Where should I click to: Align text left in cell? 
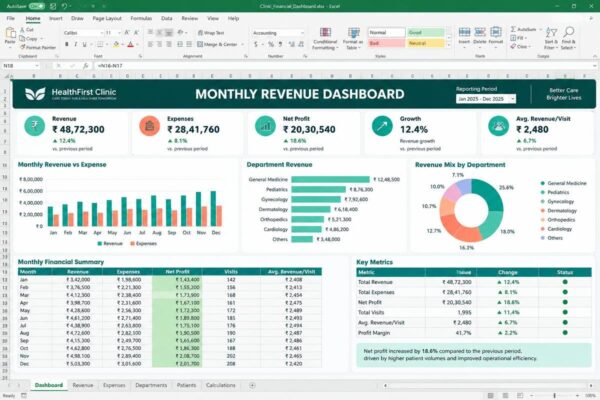pyautogui.click(x=150, y=44)
